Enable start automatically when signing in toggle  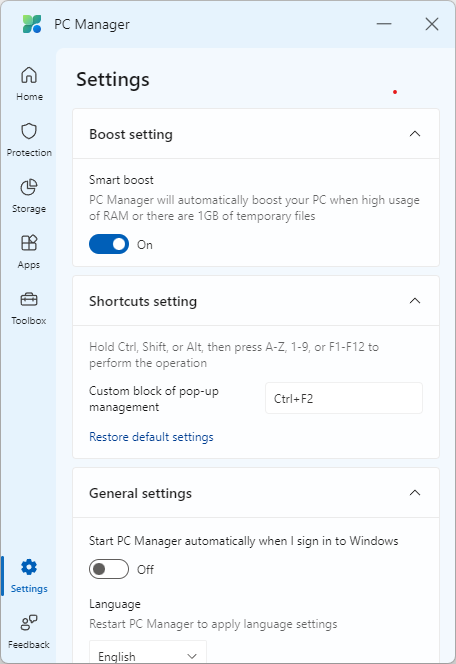point(109,569)
